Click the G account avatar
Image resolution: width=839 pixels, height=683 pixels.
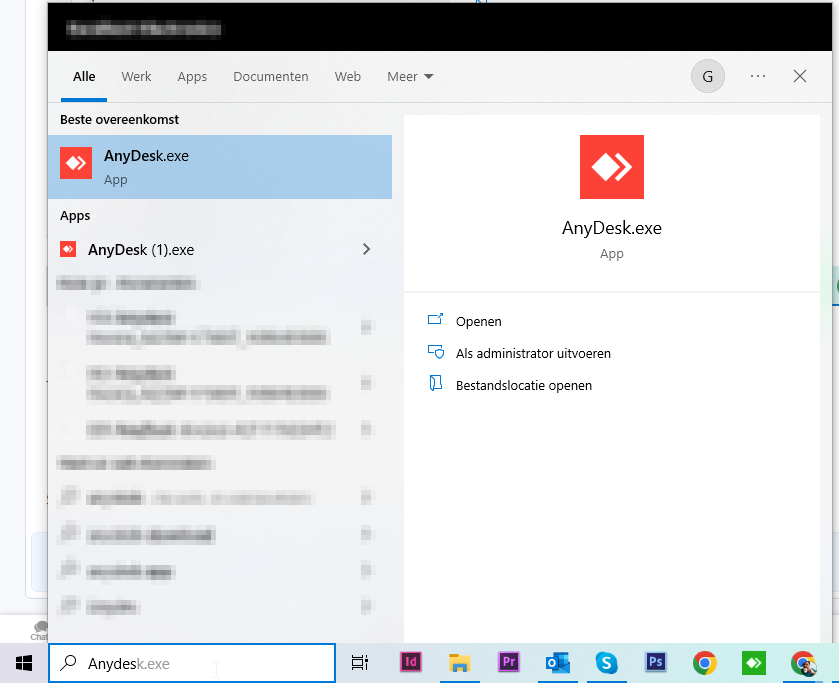pos(707,77)
